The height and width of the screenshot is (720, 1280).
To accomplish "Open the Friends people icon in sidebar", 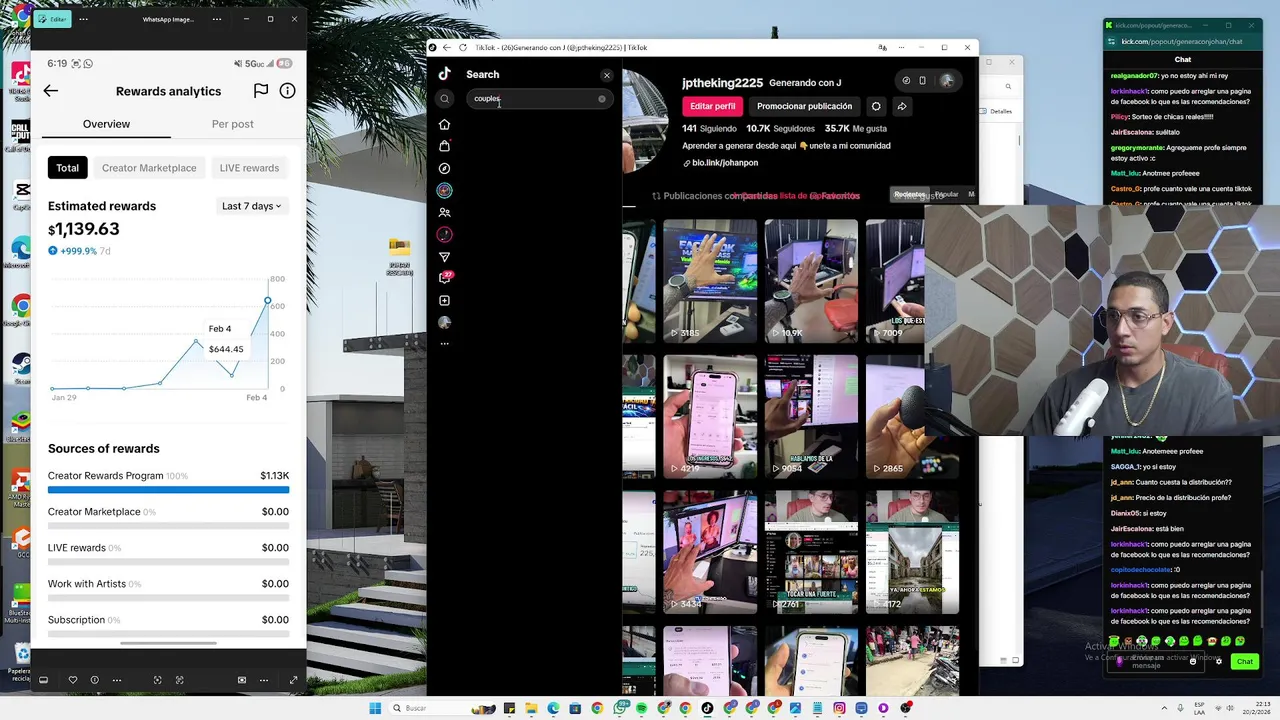I will coord(444,212).
